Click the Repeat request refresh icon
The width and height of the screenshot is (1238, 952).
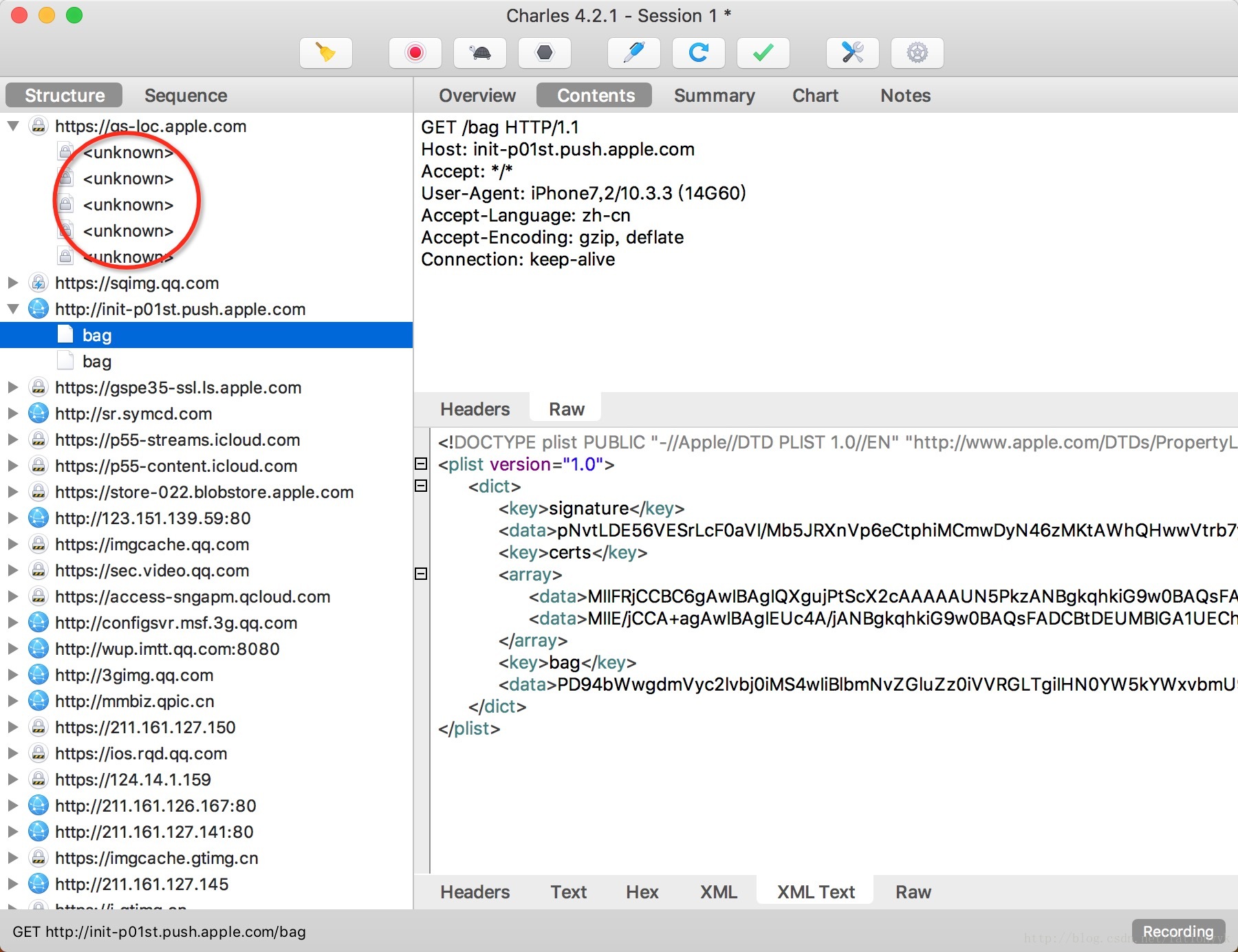pyautogui.click(x=699, y=52)
